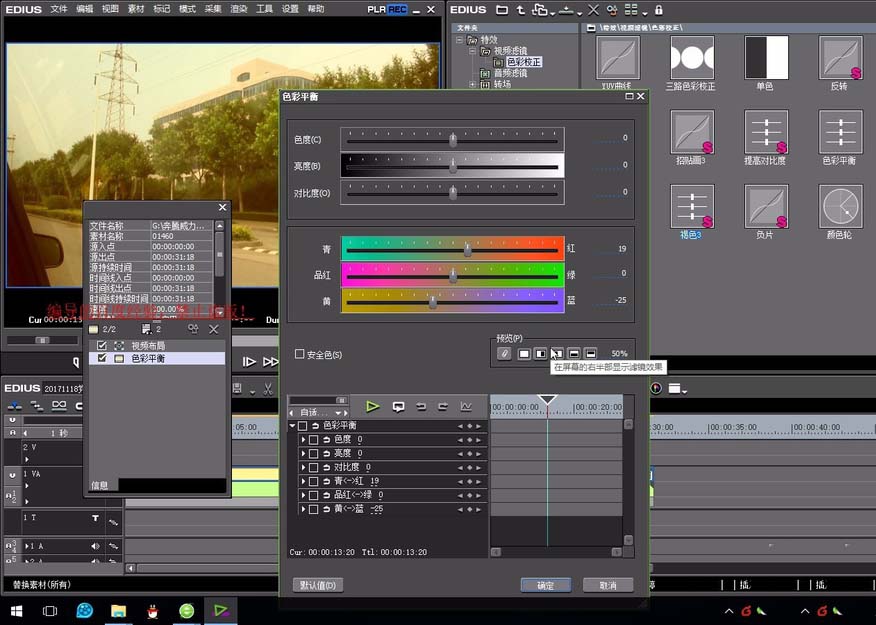
Task: Click the loop playback icon in keyframe panel
Action: [398, 407]
